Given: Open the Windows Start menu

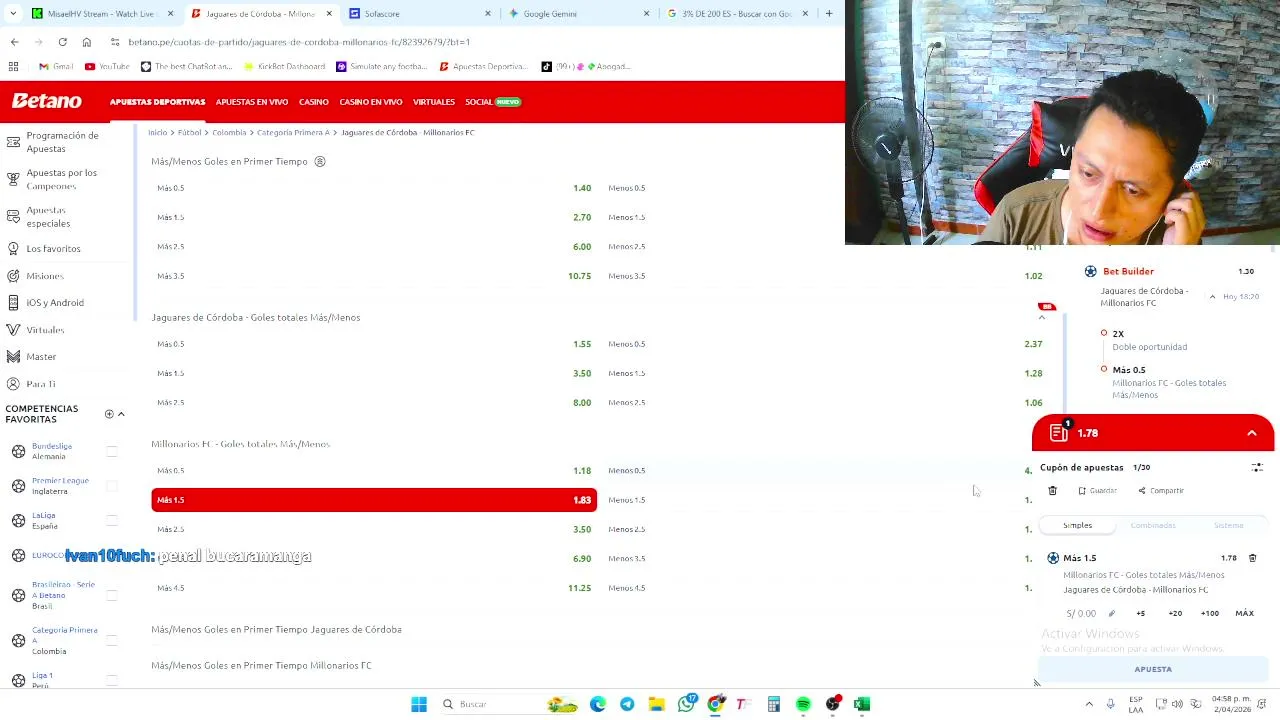Looking at the screenshot, I should click(x=419, y=704).
